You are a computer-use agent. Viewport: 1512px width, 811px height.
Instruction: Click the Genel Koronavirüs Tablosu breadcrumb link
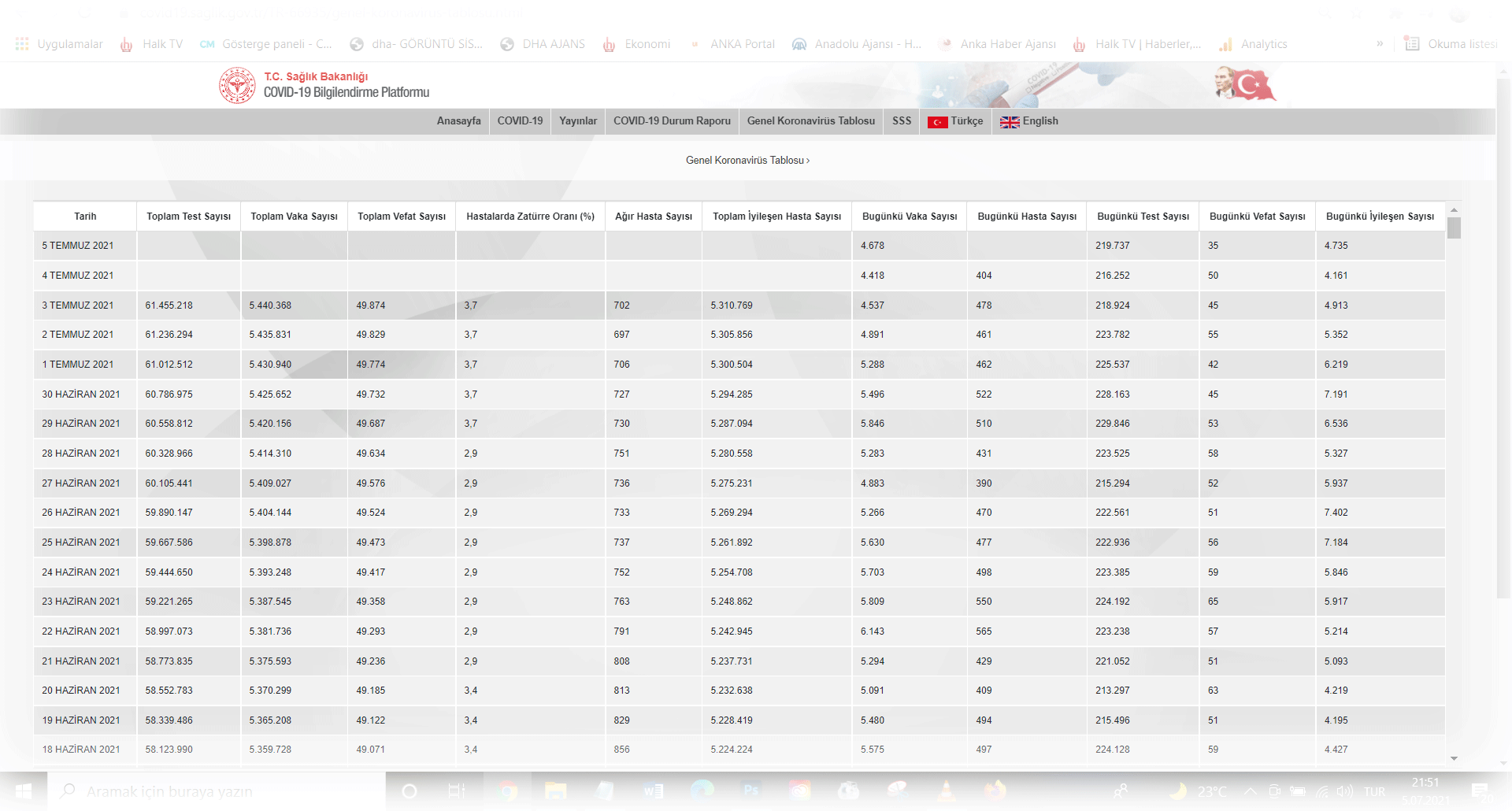747,161
